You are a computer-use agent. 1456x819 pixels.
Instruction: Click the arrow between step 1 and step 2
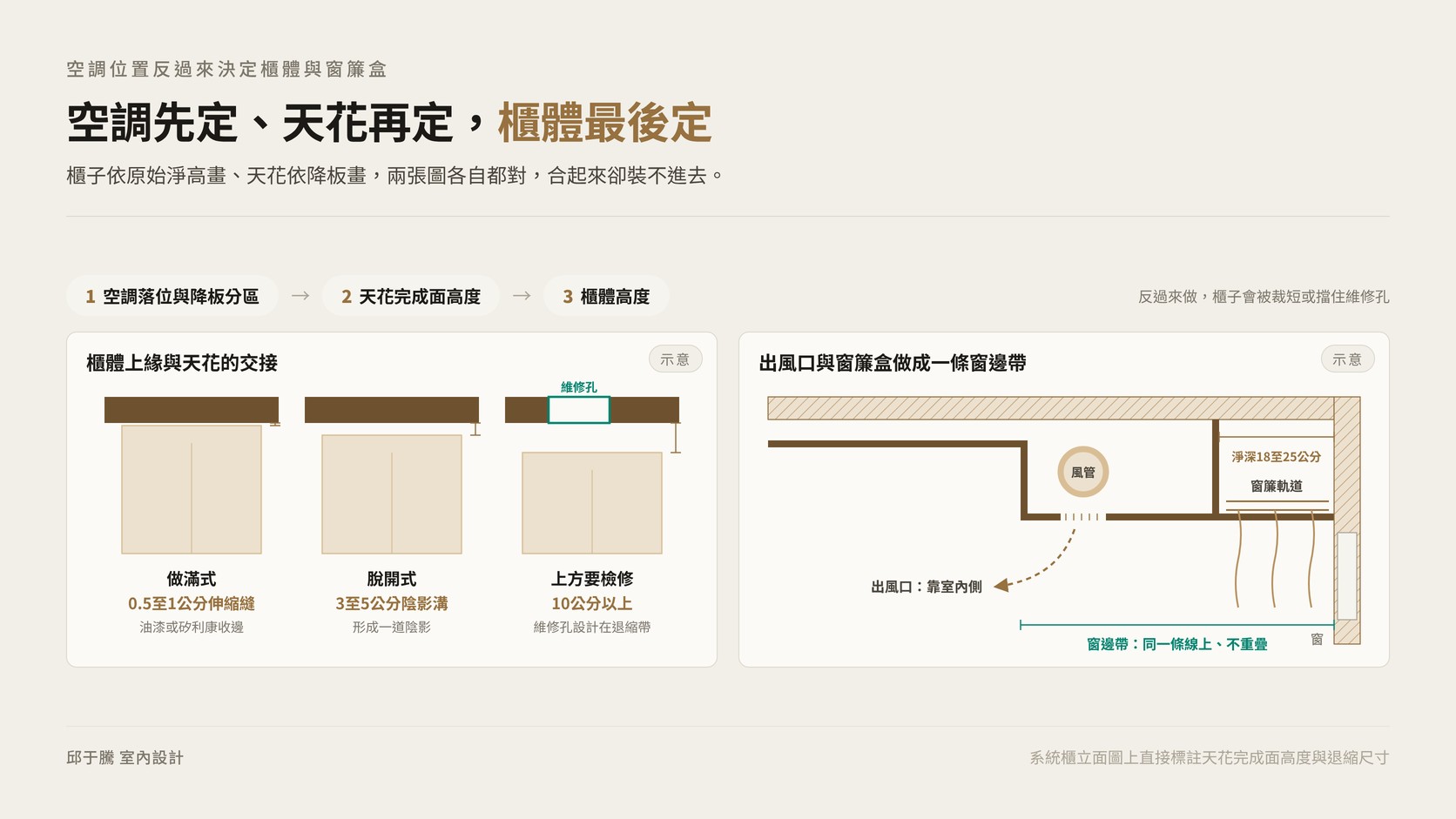[x=300, y=296]
